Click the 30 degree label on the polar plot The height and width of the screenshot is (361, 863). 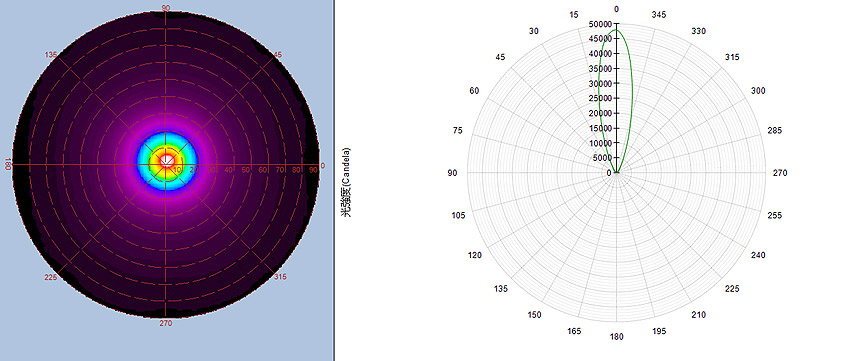click(533, 31)
